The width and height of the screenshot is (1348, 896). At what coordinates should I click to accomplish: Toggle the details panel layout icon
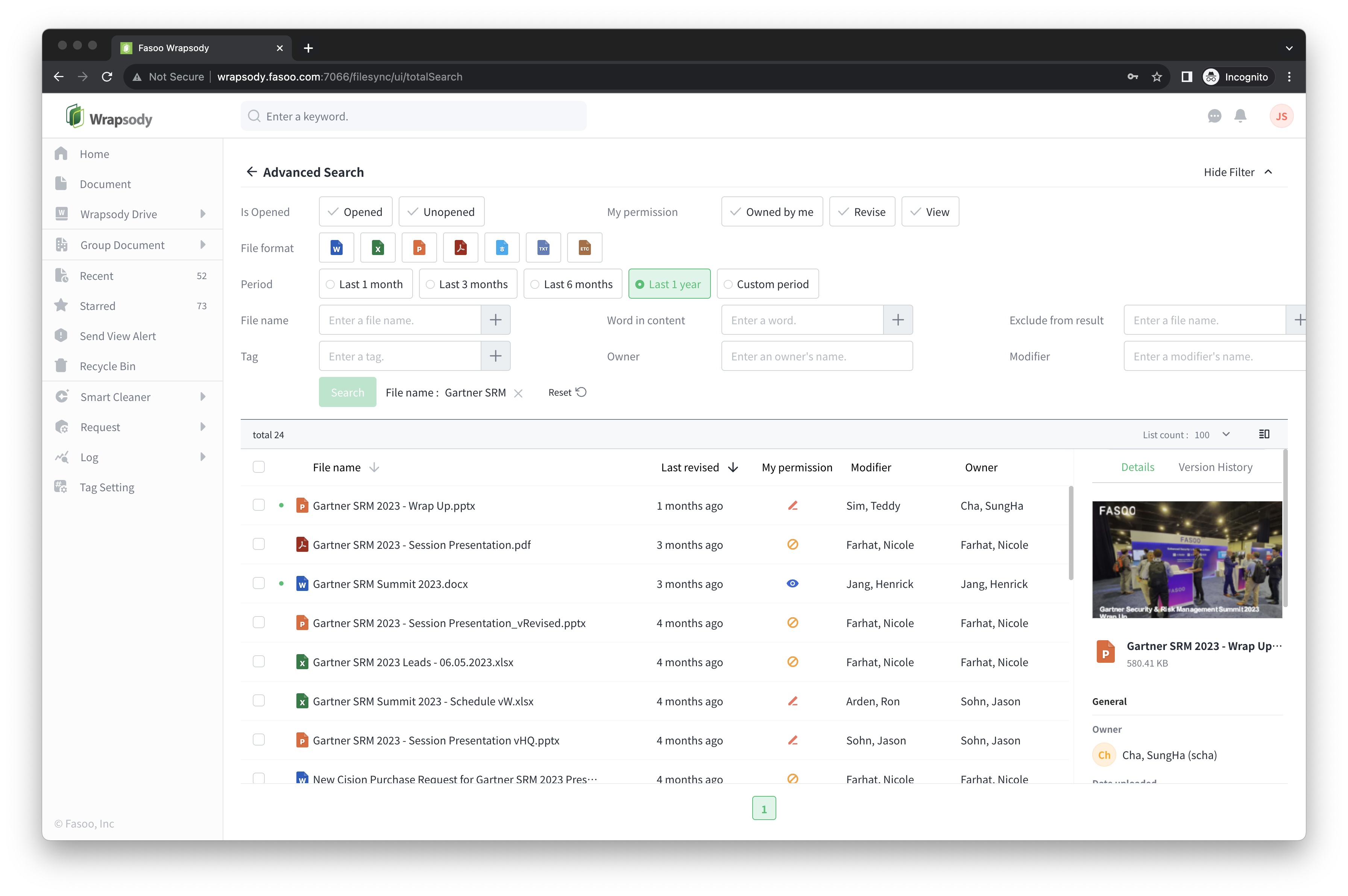[x=1264, y=434]
